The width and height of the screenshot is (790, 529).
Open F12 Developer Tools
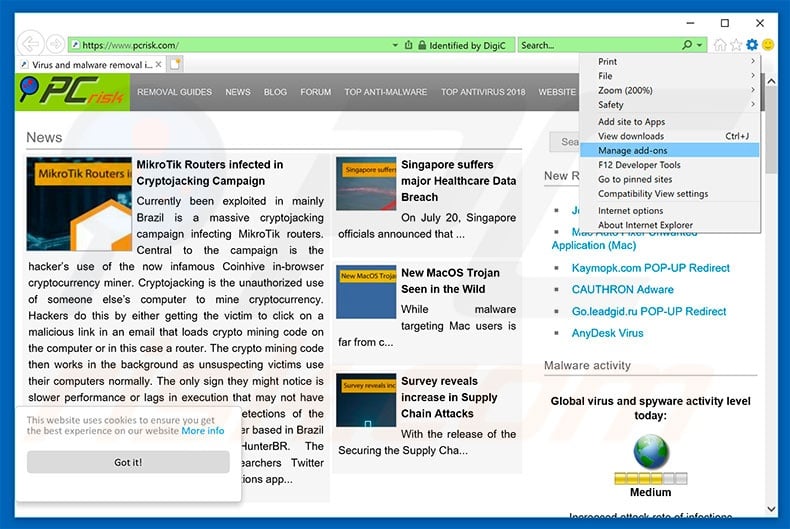tap(670, 165)
